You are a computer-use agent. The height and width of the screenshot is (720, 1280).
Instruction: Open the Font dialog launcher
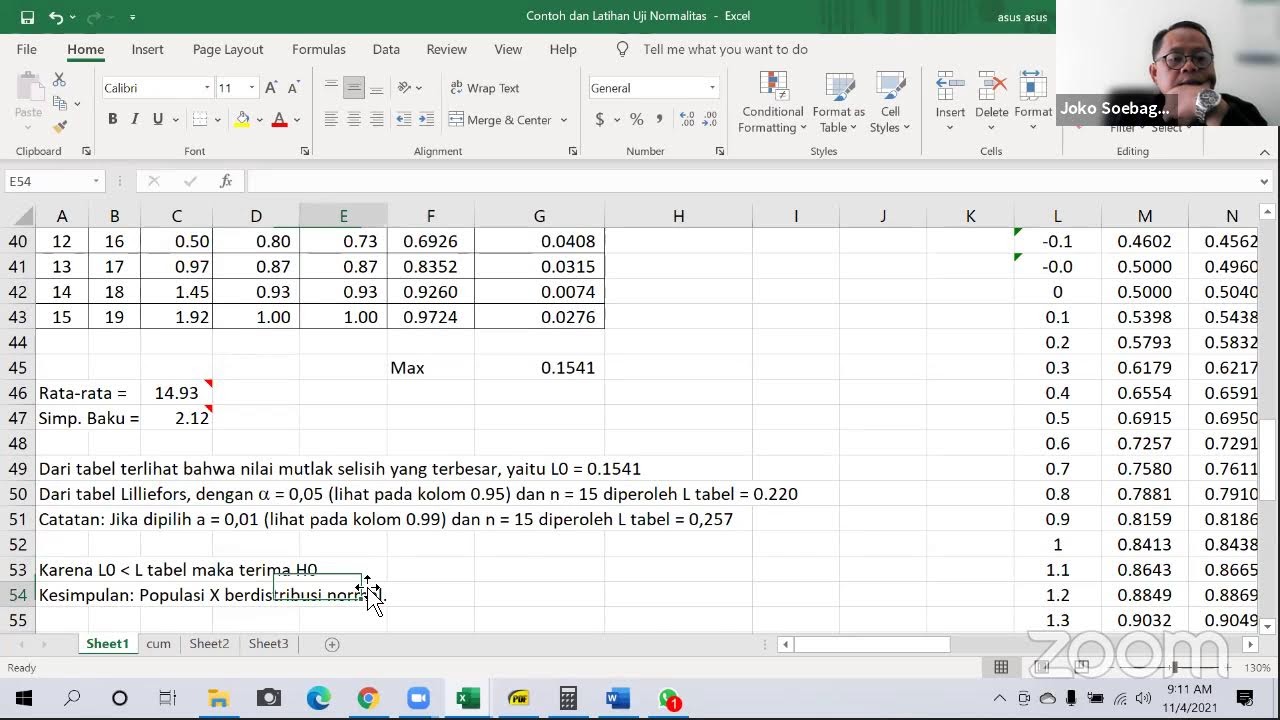305,151
